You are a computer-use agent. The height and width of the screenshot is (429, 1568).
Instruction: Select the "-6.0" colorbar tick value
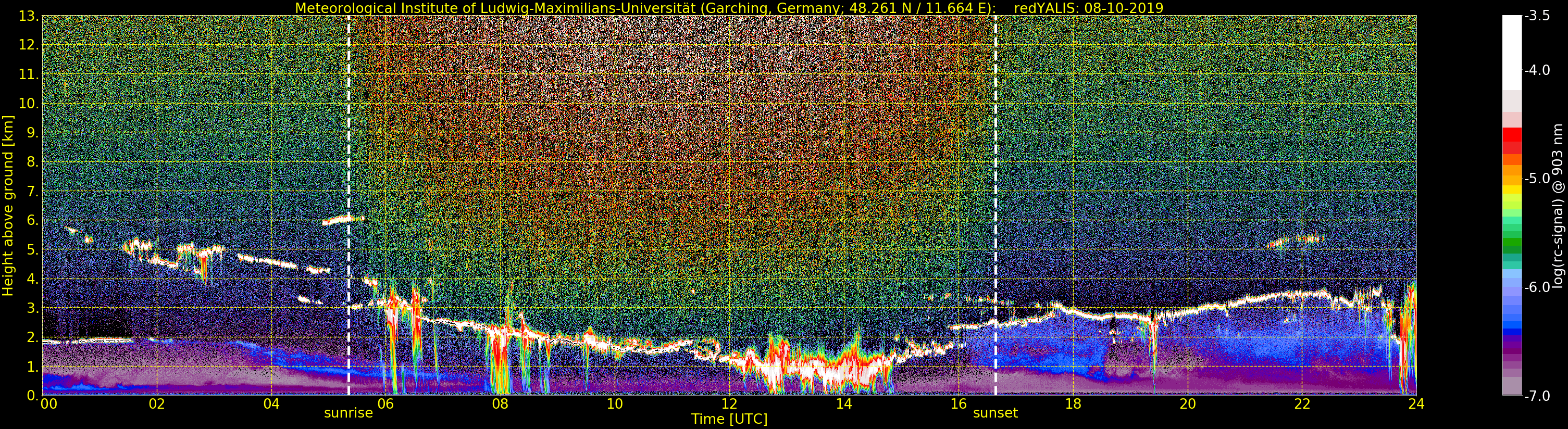point(1537,287)
